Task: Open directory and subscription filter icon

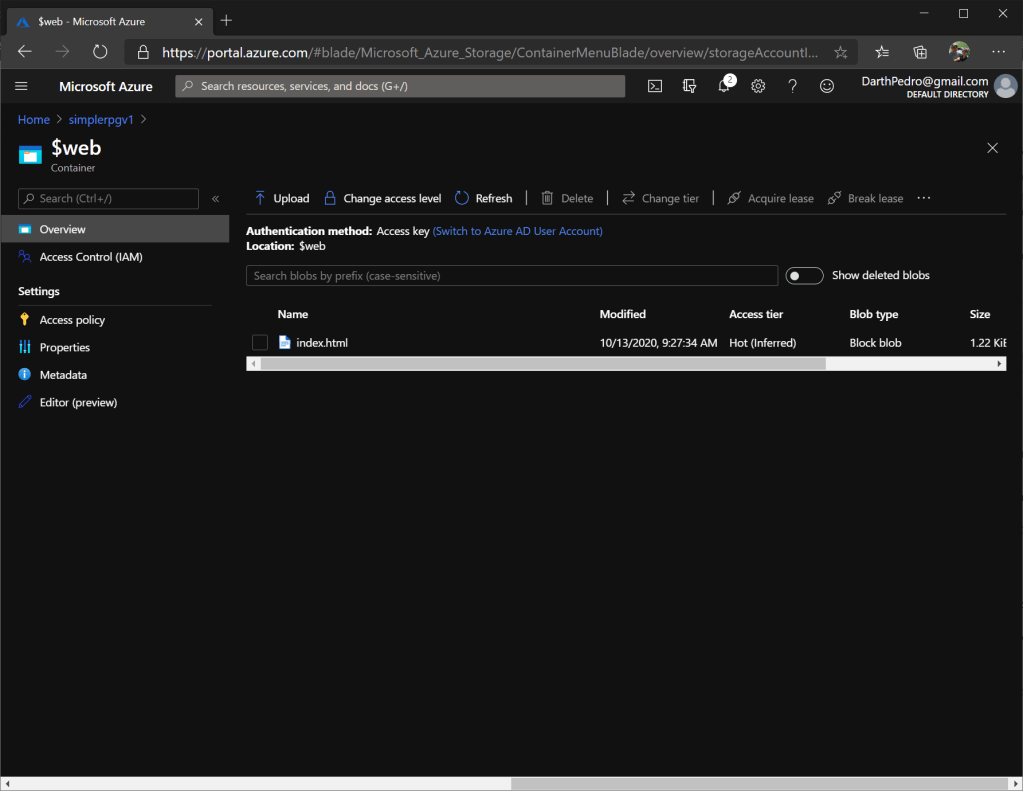Action: click(689, 87)
